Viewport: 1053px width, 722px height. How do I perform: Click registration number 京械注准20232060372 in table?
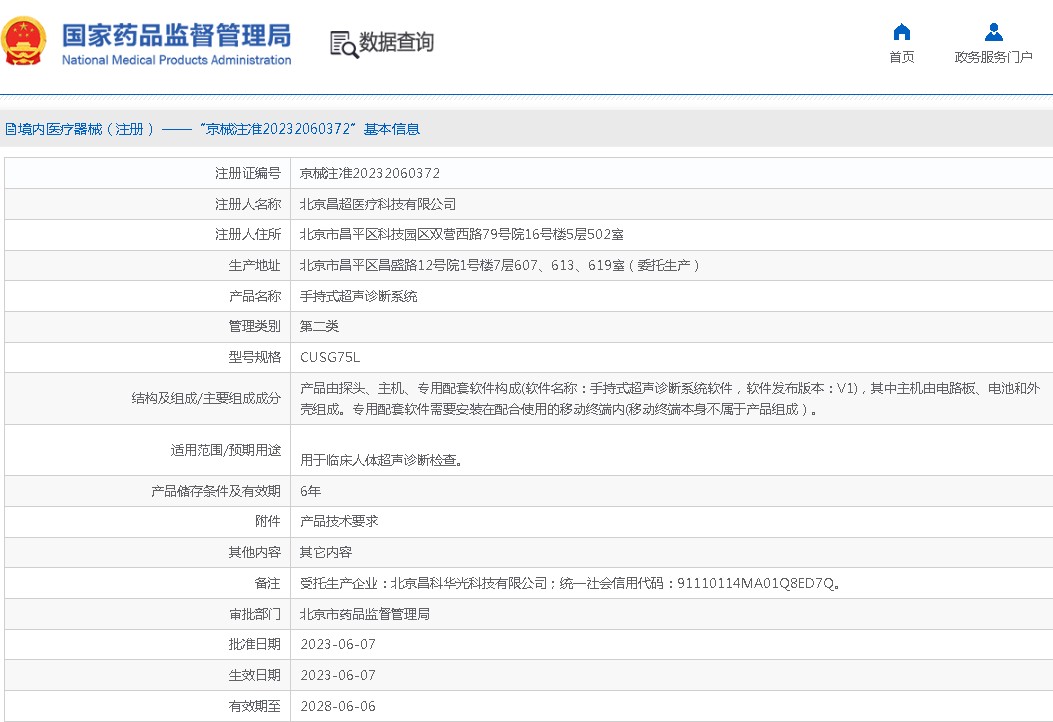[x=370, y=173]
